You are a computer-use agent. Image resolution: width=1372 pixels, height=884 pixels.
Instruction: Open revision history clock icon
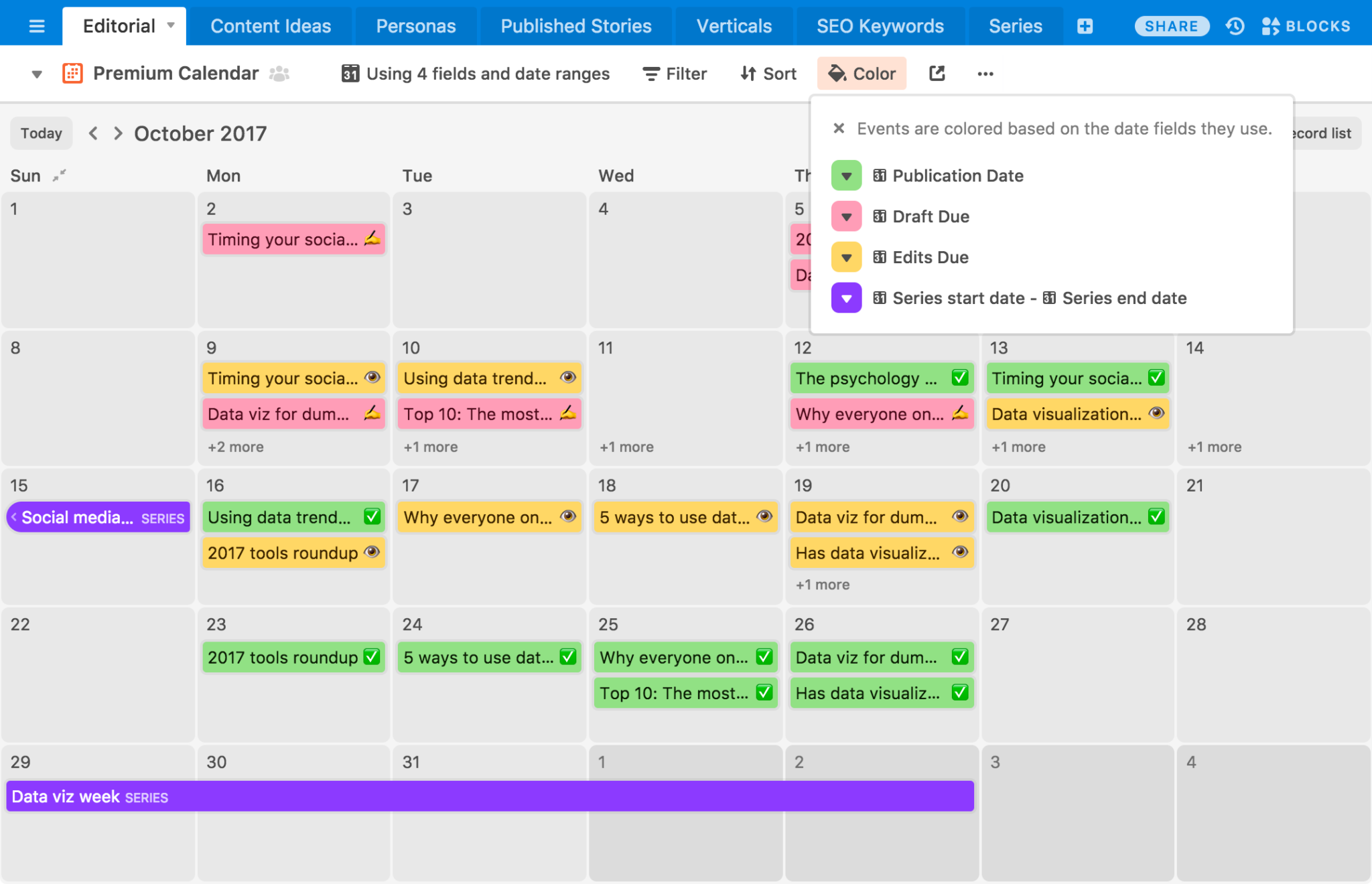(x=1235, y=26)
